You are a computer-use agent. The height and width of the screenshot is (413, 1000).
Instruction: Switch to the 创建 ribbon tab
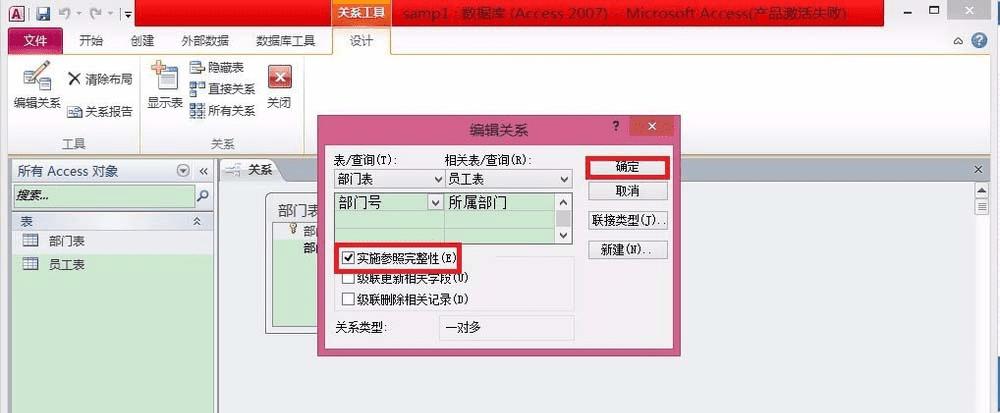point(142,41)
